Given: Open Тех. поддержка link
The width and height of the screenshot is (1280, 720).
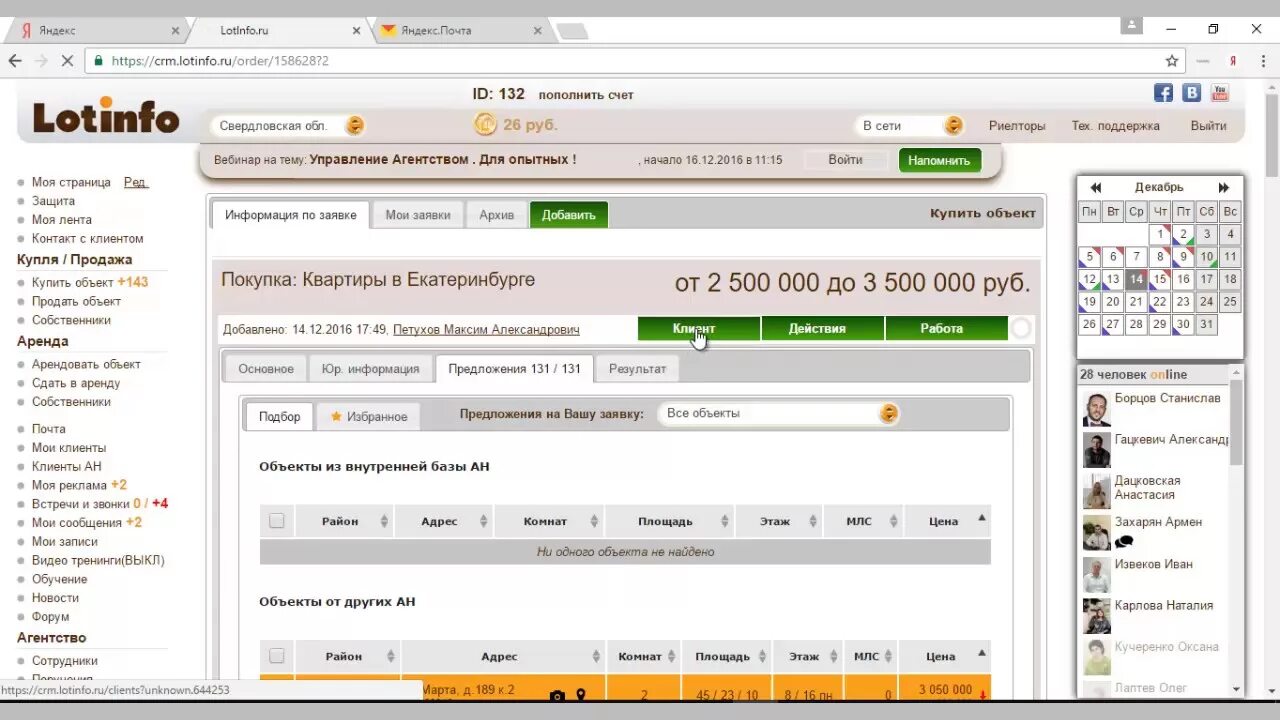Looking at the screenshot, I should [1116, 126].
